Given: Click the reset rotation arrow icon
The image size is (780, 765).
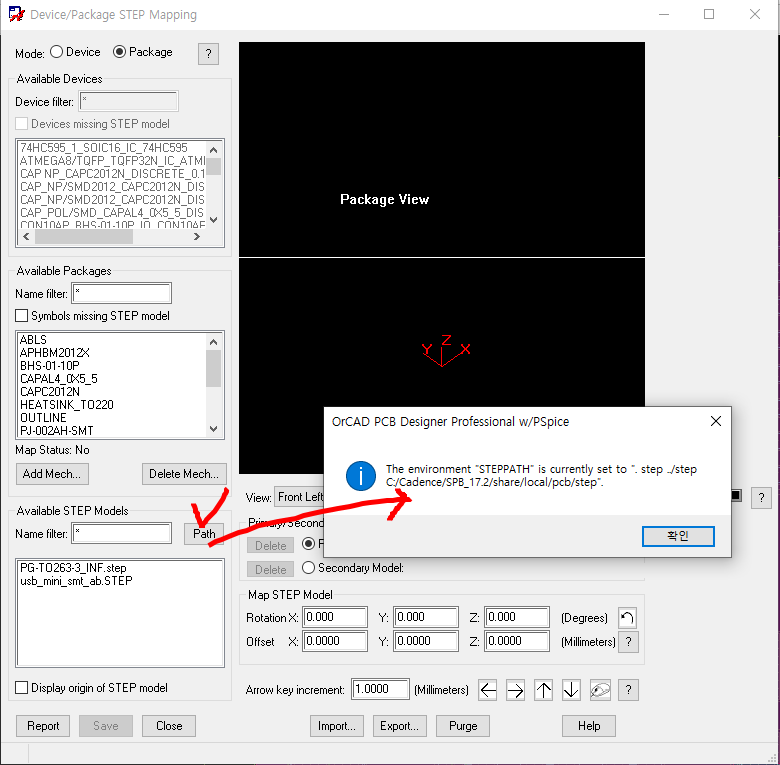Looking at the screenshot, I should click(x=627, y=618).
